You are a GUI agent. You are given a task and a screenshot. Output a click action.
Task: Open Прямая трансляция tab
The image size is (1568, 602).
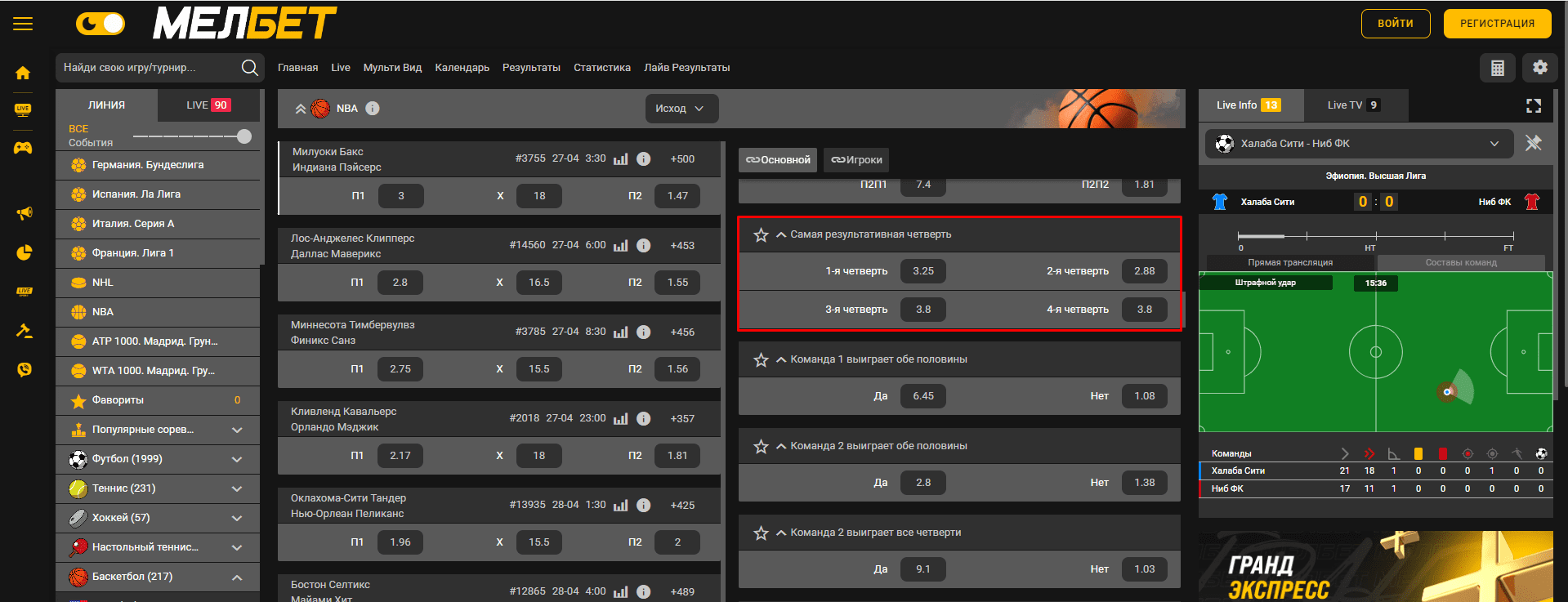point(1290,262)
